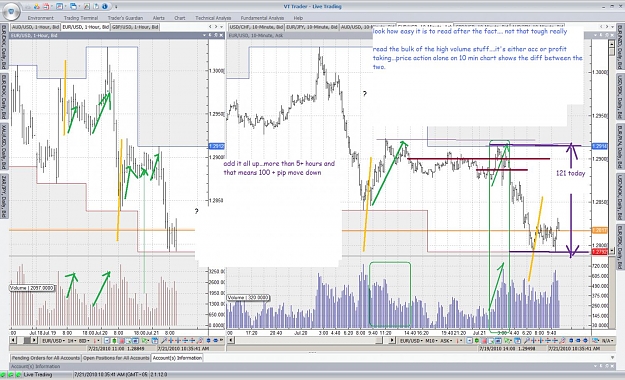Open the Trading Terminal ribbon tab

(81, 18)
